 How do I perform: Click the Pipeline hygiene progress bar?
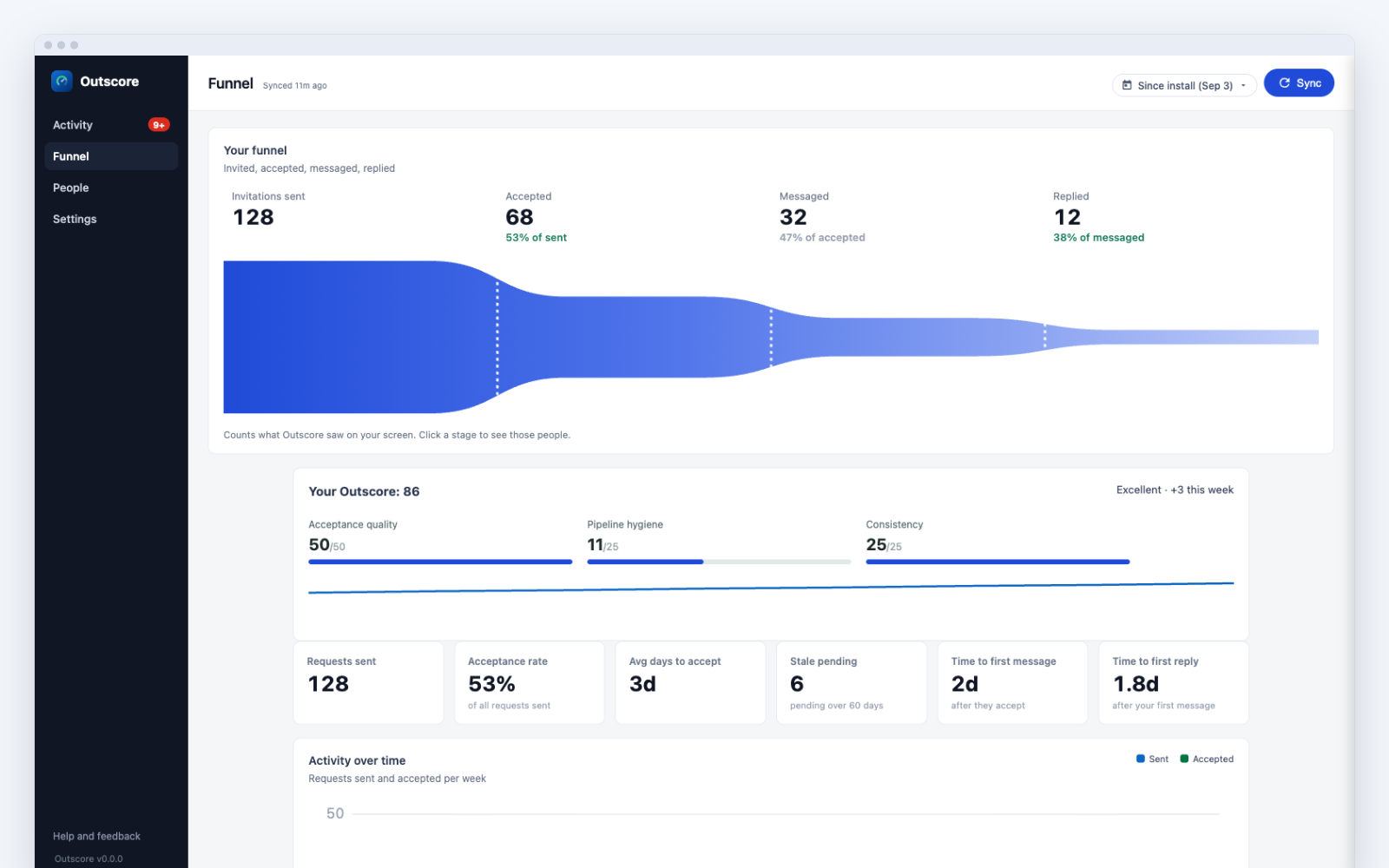coord(719,562)
